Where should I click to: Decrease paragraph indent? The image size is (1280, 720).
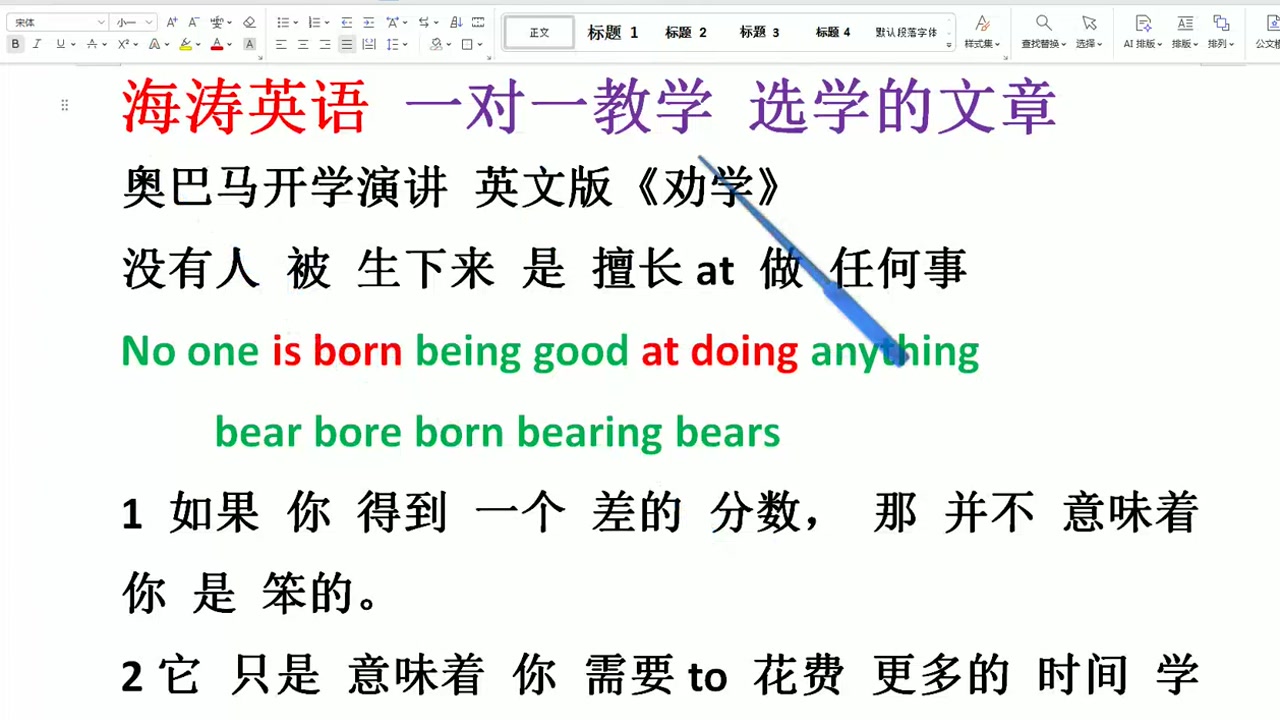tap(347, 22)
